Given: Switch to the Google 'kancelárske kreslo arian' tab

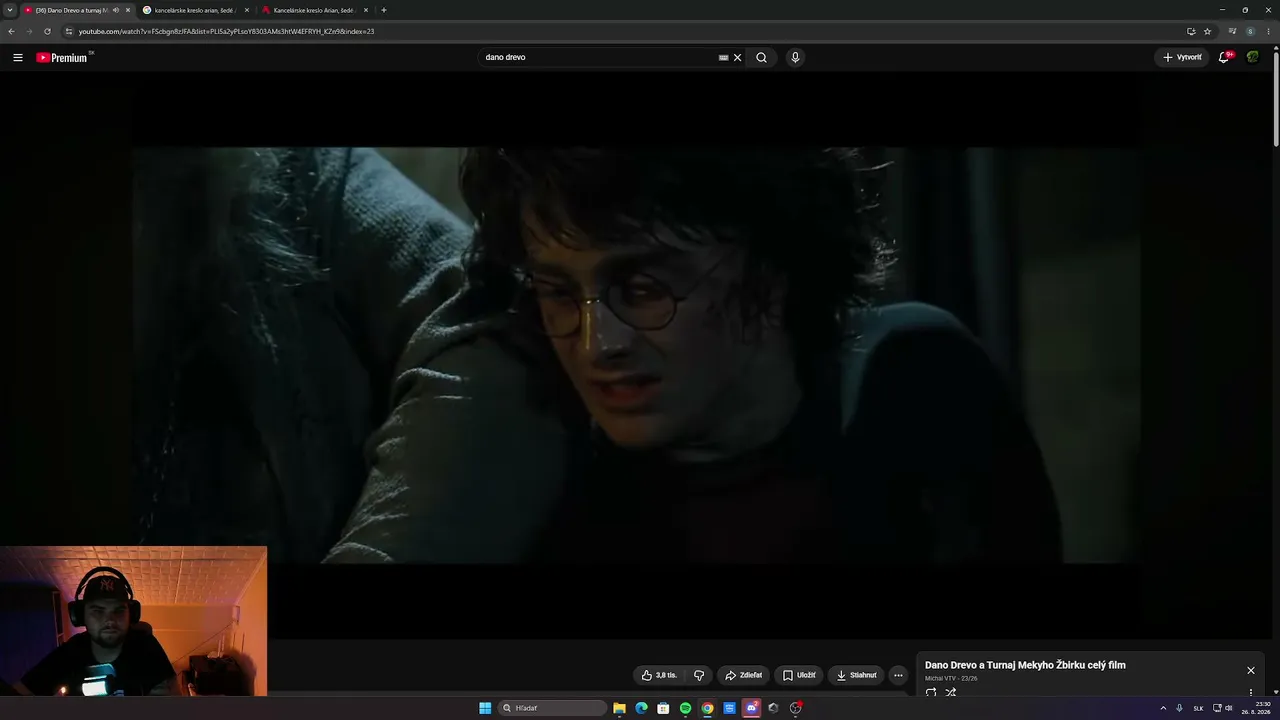Looking at the screenshot, I should 198,10.
